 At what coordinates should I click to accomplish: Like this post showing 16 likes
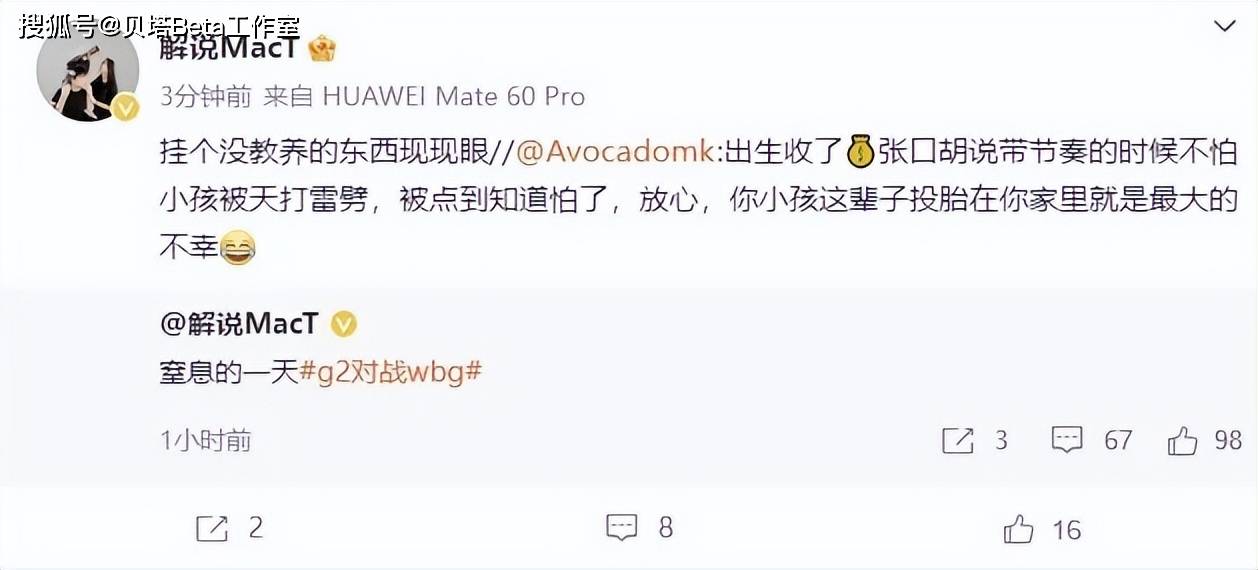tap(1042, 529)
